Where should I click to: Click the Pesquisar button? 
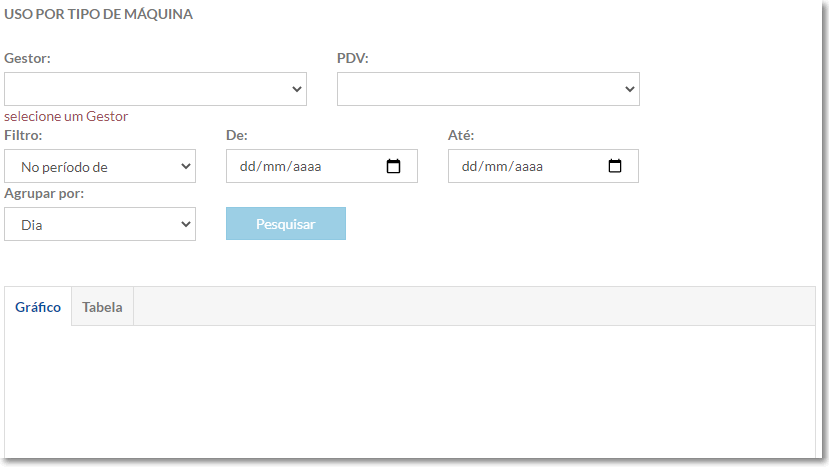pyautogui.click(x=286, y=224)
